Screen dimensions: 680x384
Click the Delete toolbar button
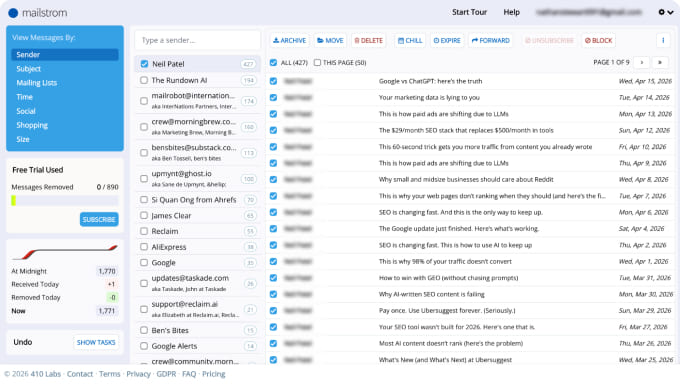(369, 40)
